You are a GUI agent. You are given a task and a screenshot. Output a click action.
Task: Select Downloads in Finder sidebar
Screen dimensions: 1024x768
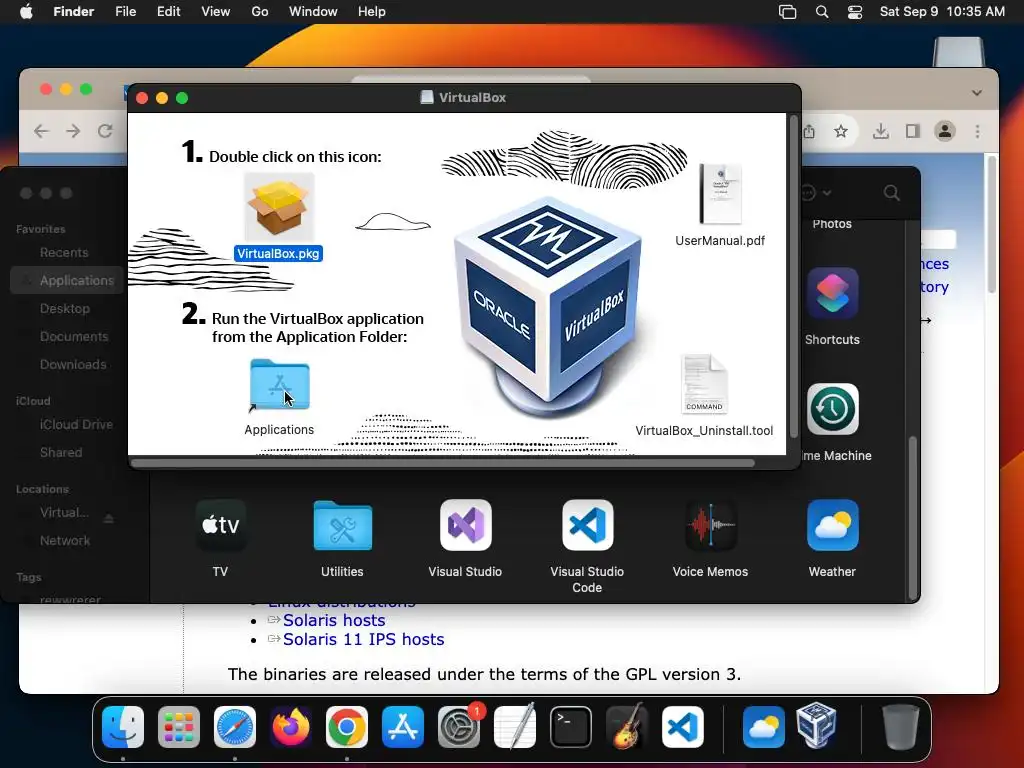pos(73,365)
